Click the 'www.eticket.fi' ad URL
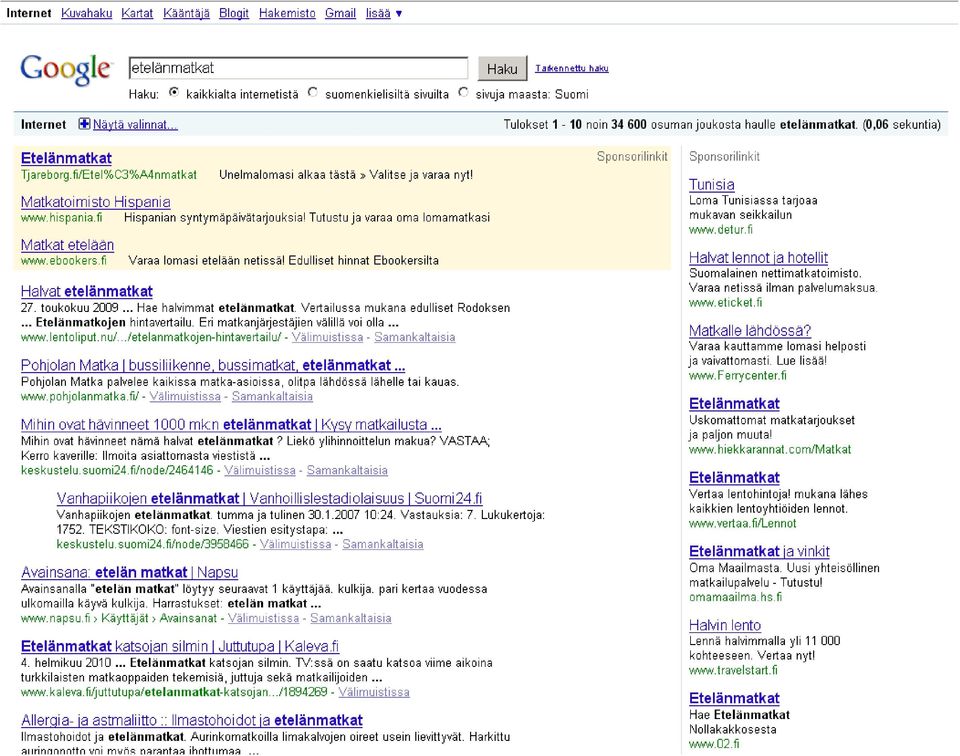 pos(726,303)
